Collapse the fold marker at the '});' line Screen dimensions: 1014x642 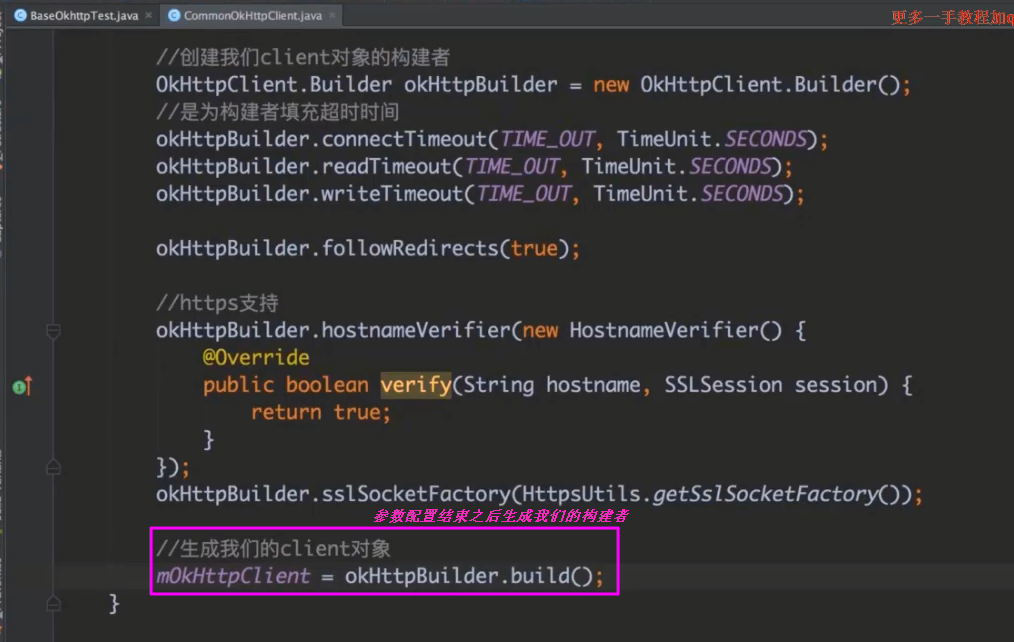(x=54, y=467)
